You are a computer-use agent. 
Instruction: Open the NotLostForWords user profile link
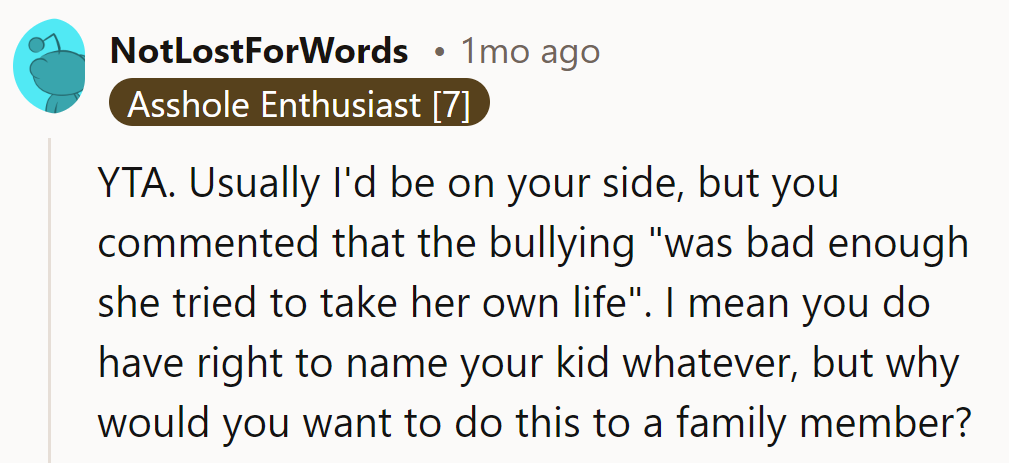[x=259, y=51]
